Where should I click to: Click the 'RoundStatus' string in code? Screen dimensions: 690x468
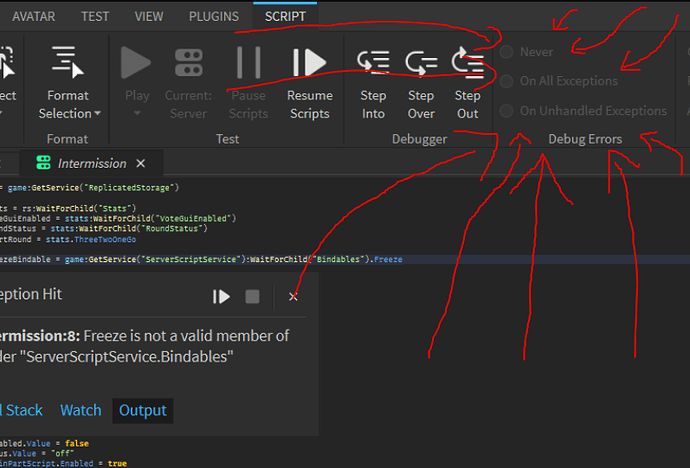(172, 228)
